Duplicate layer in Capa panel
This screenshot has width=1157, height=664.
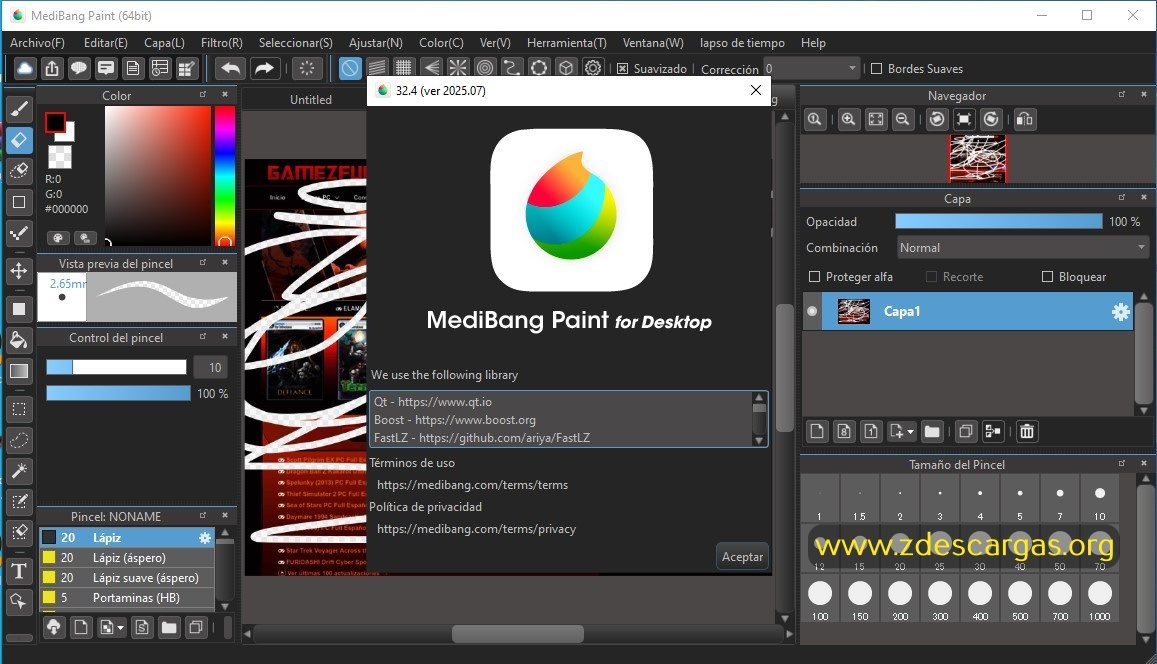(x=965, y=431)
